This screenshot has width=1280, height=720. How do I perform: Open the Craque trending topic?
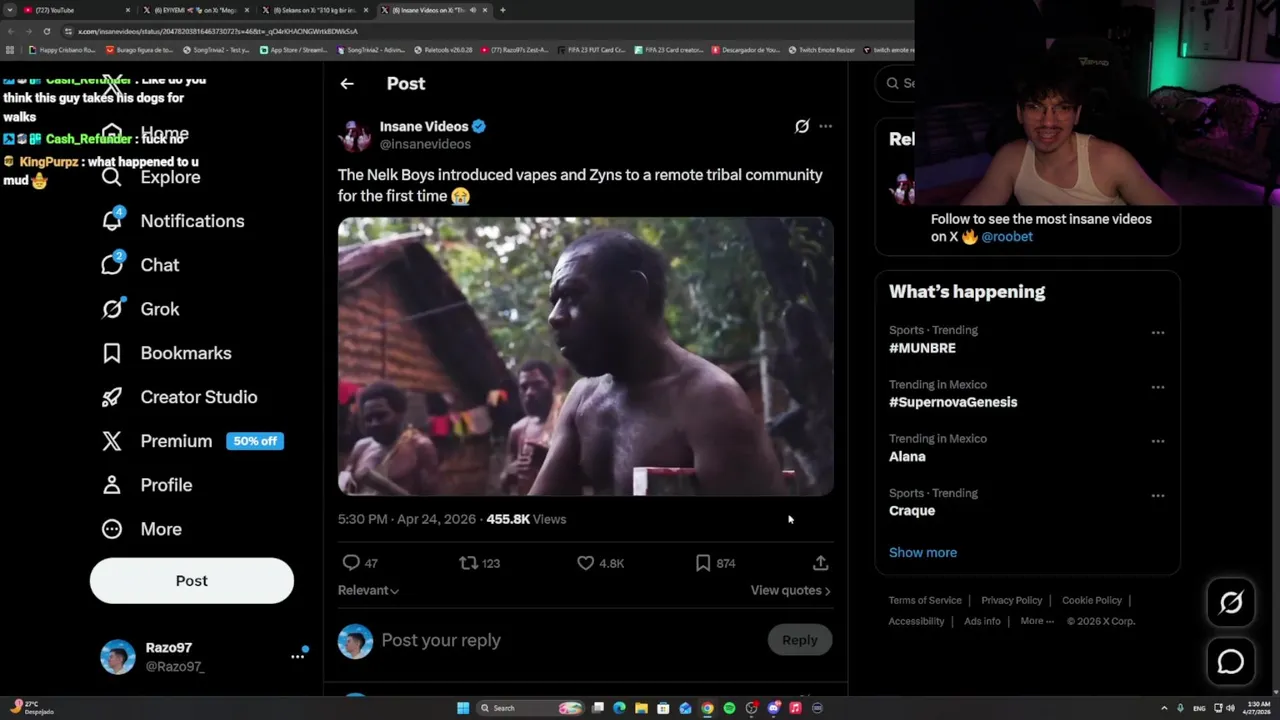[x=912, y=510]
